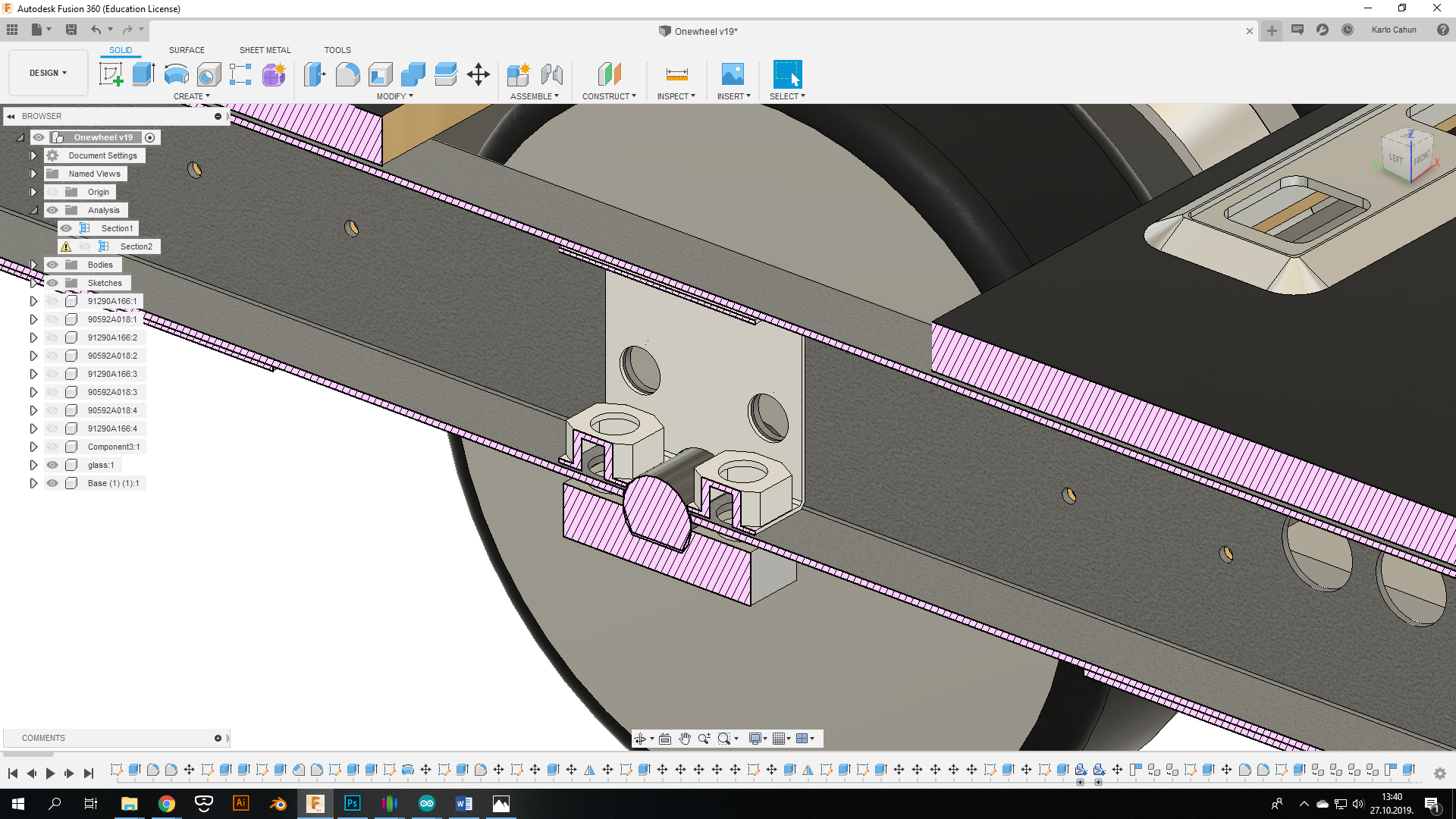This screenshot has height=819, width=1456.
Task: Select the Rectangular Pattern tool
Action: 240,74
